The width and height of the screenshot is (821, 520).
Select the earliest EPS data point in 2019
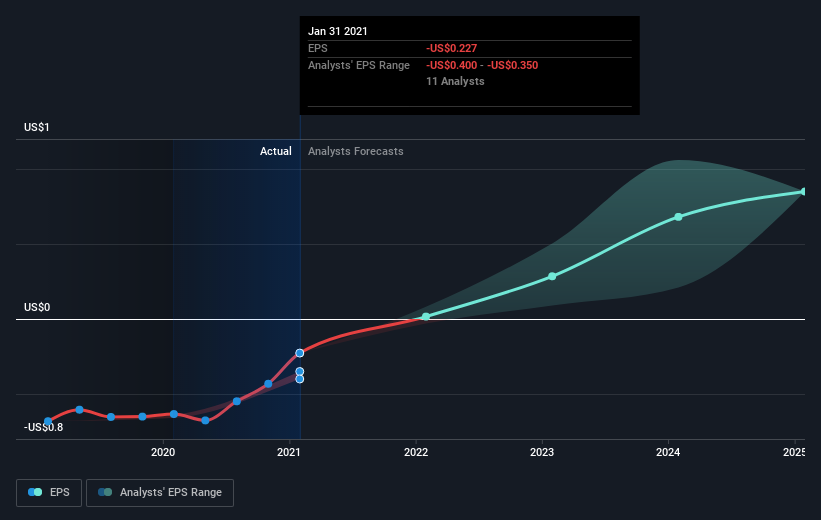pos(48,421)
